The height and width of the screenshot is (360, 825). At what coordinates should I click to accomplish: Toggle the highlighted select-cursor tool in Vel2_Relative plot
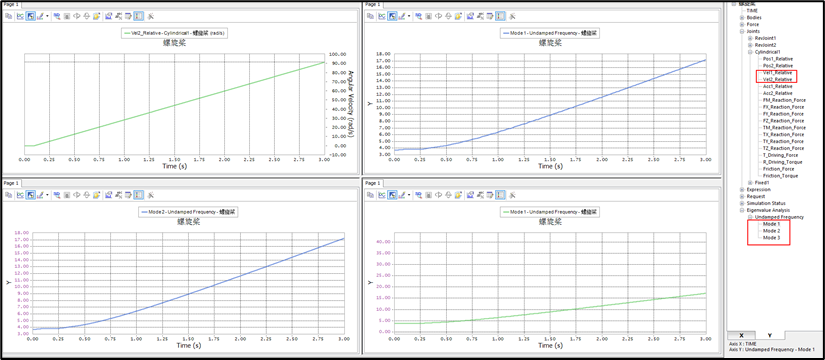(x=31, y=16)
